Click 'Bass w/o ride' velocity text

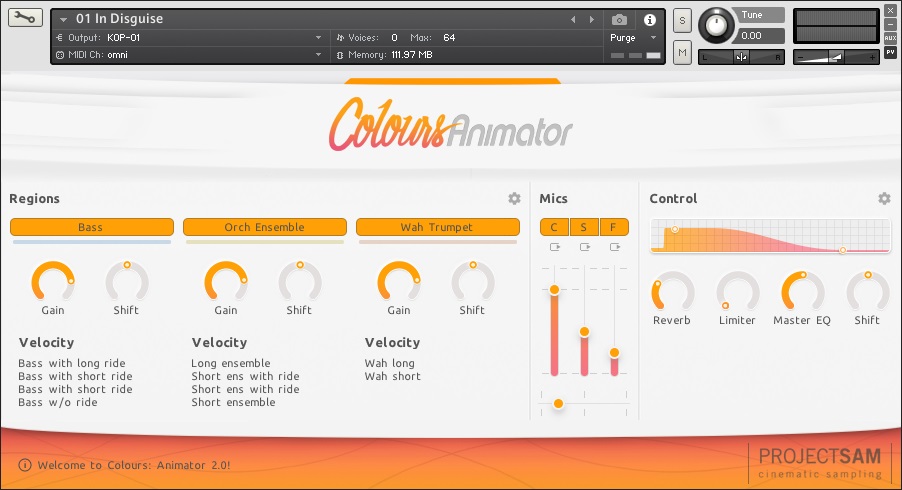click(x=58, y=403)
